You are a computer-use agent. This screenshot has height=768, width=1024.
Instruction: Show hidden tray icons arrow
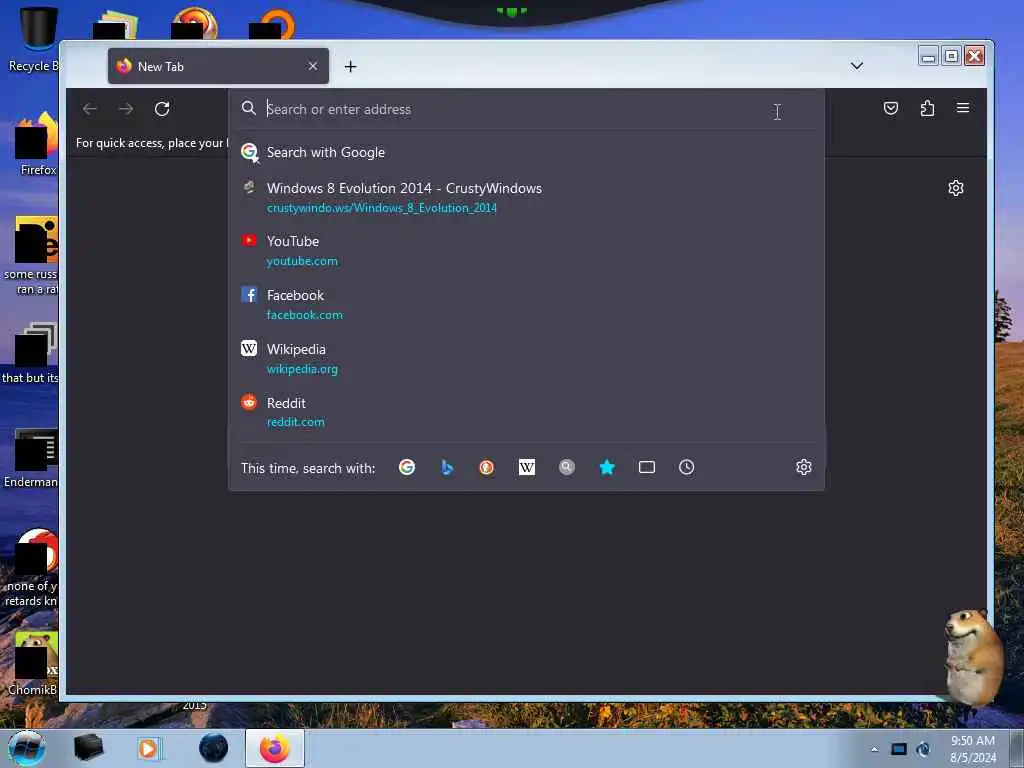(x=874, y=749)
